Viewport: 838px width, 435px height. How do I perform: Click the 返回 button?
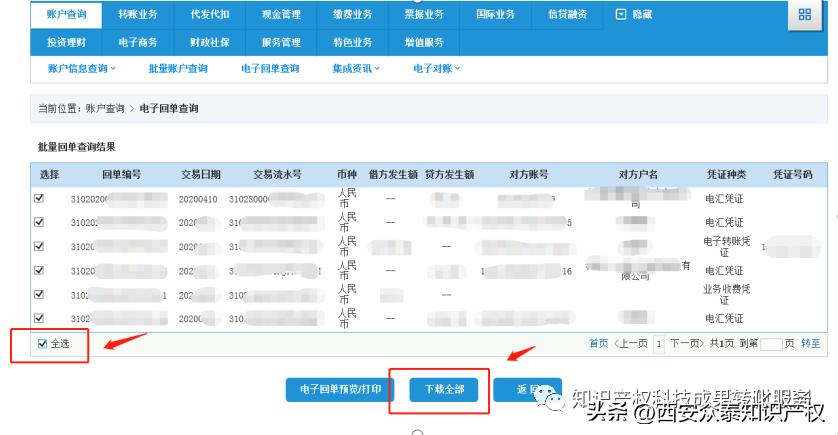click(527, 390)
